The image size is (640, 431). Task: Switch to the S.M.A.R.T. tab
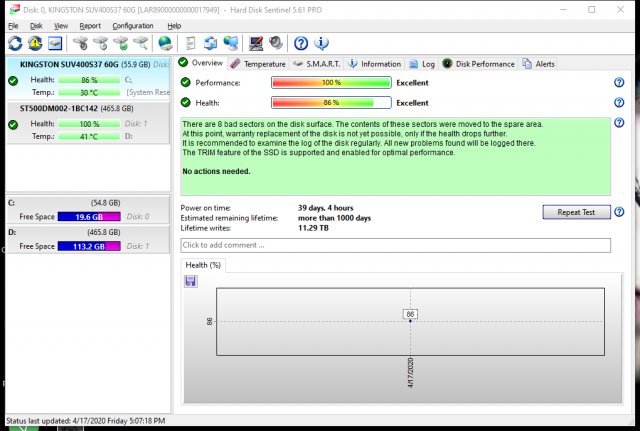point(317,63)
